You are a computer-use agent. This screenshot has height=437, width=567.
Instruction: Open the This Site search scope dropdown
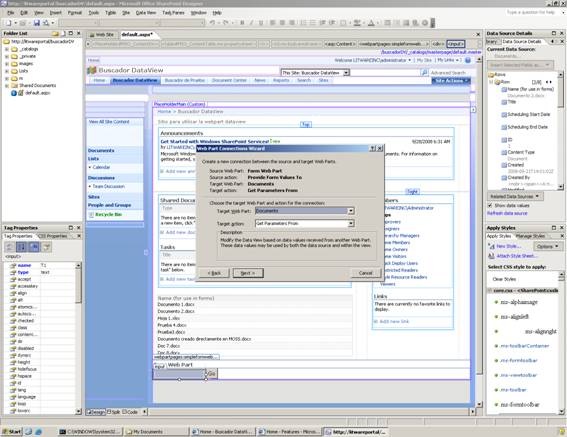pyautogui.click(x=346, y=73)
